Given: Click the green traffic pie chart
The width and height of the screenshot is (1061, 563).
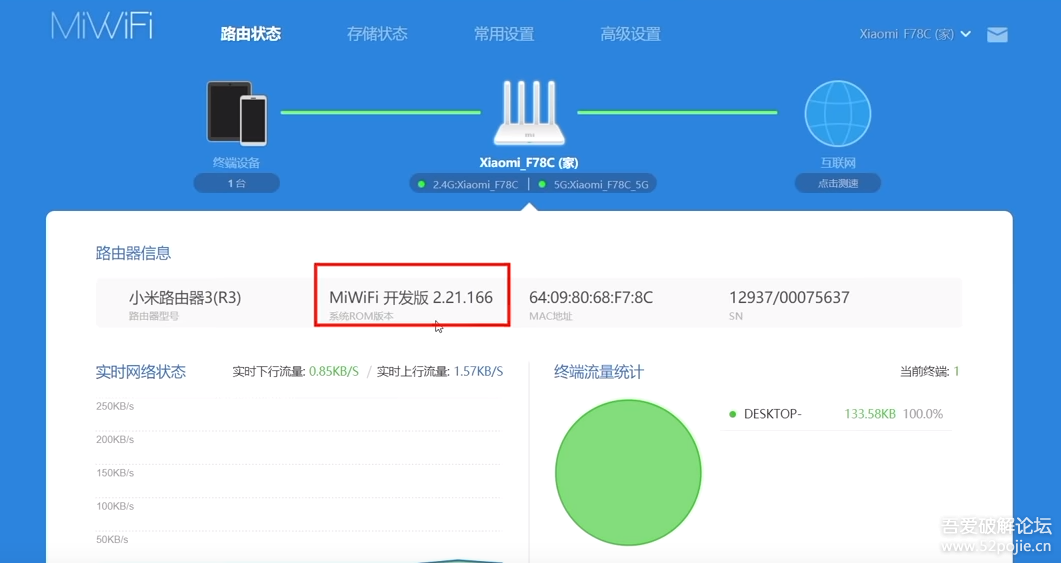Looking at the screenshot, I should tap(628, 472).
